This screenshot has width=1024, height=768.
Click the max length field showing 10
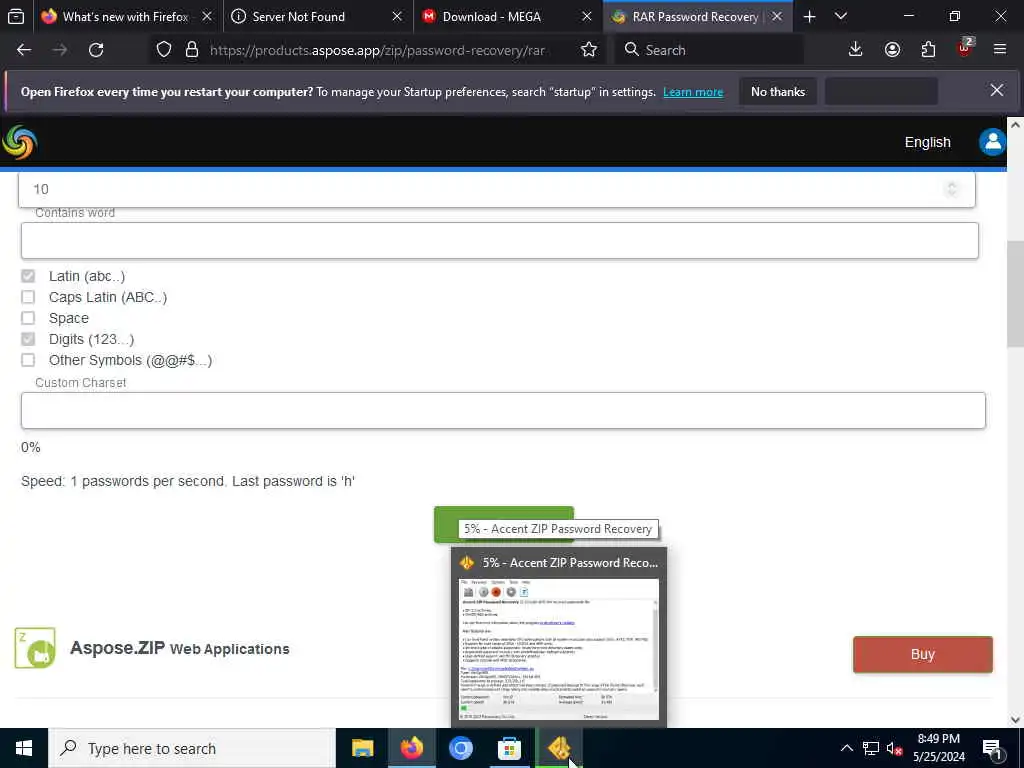pyautogui.click(x=497, y=189)
